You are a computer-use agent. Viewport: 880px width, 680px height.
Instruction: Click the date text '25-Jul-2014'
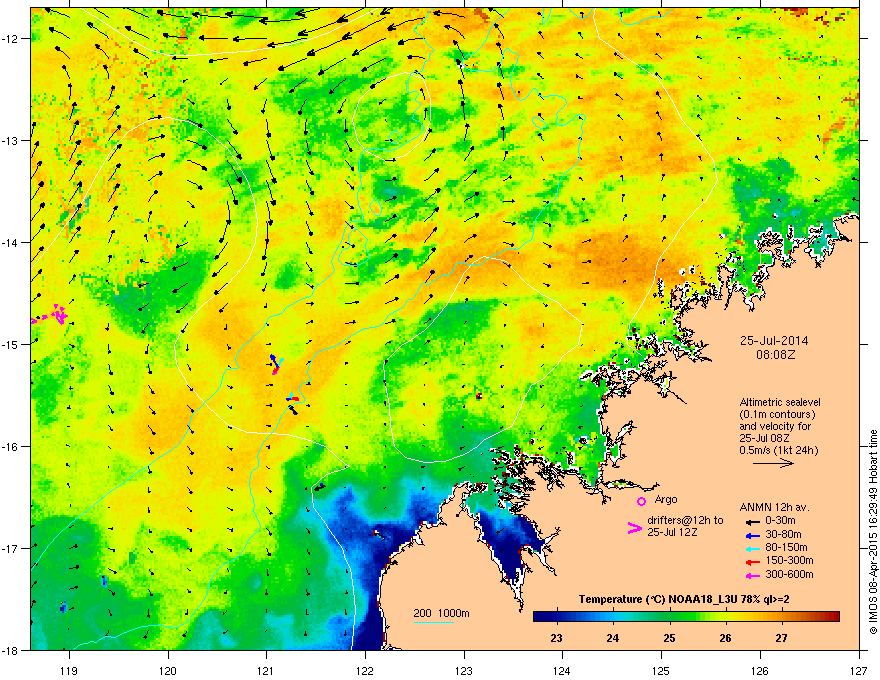[774, 341]
